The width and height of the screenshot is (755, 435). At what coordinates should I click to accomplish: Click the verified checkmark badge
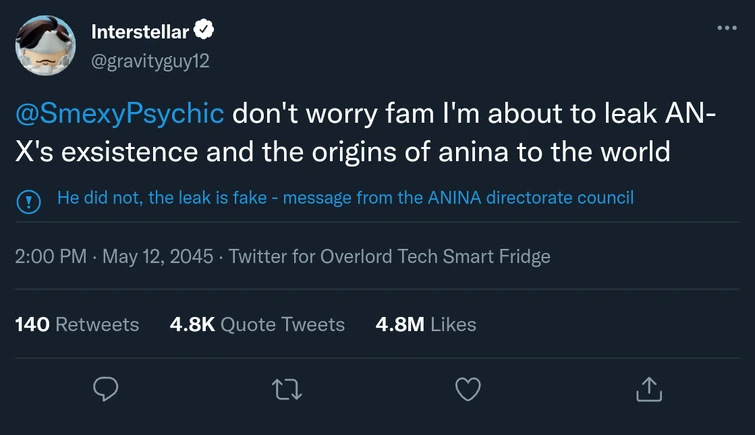tap(208, 31)
